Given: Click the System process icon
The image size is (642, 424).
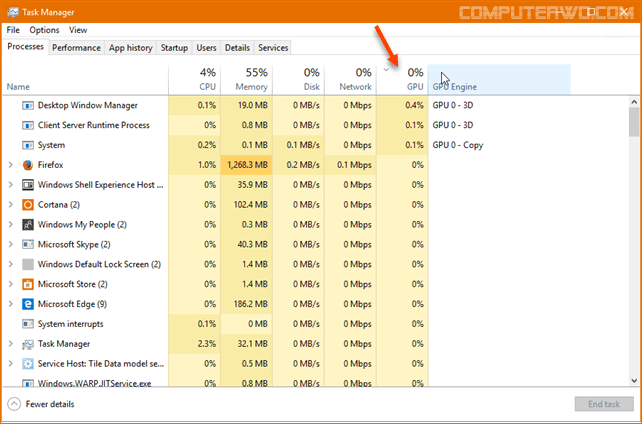Looking at the screenshot, I should pyautogui.click(x=27, y=145).
